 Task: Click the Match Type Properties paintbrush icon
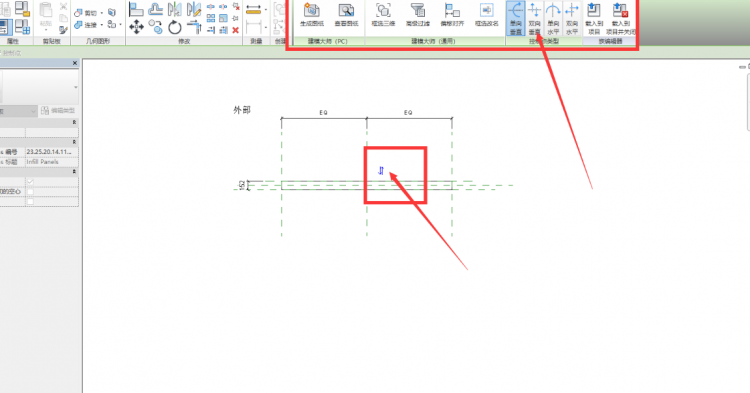point(64,30)
